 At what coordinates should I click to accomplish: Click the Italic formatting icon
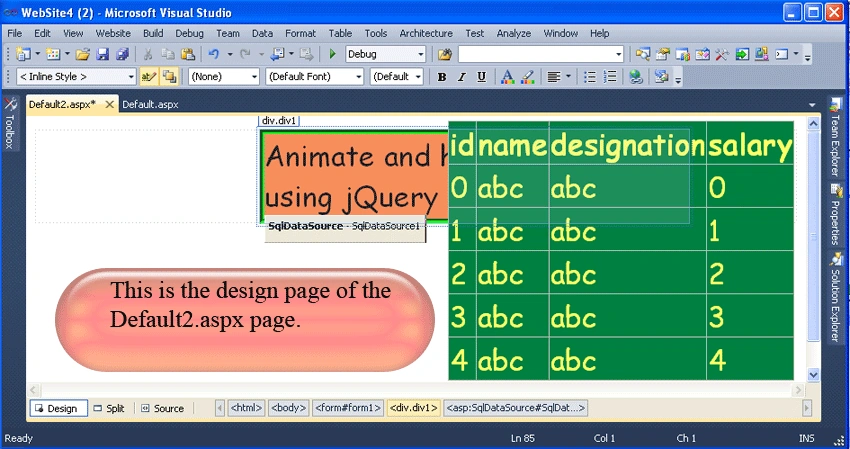tap(462, 77)
